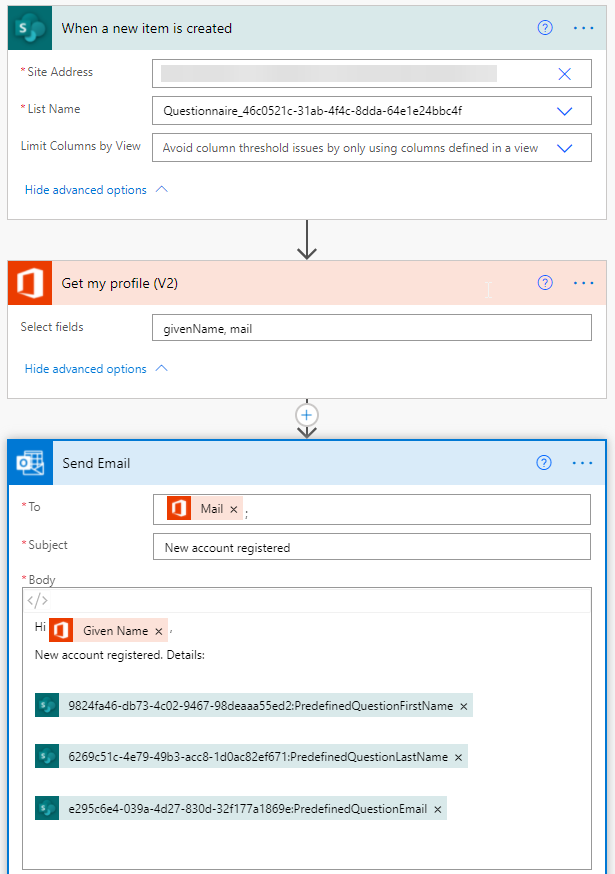Viewport: 615px width, 874px height.
Task: Click the Select fields input box
Action: pos(371,328)
